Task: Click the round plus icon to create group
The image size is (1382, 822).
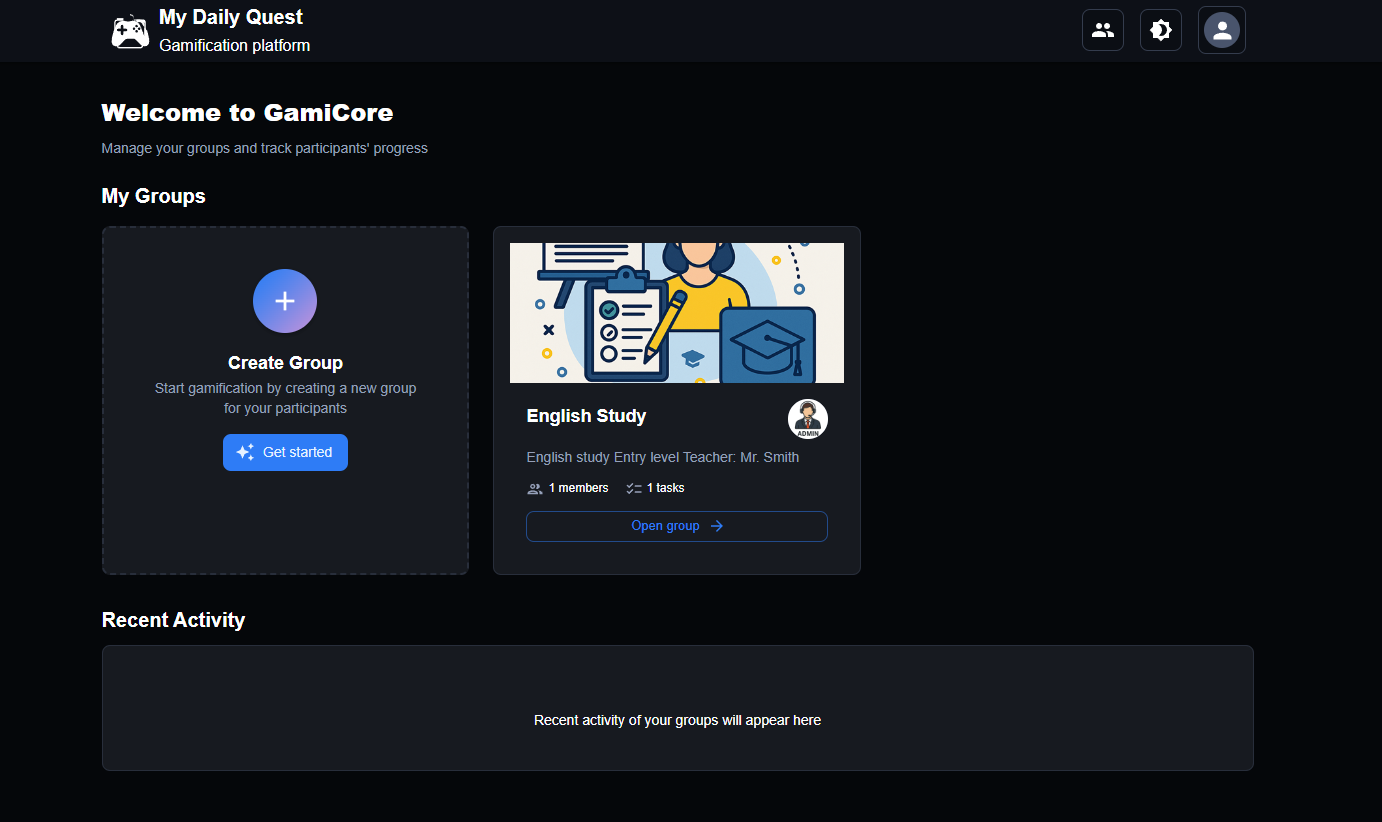Action: tap(285, 301)
